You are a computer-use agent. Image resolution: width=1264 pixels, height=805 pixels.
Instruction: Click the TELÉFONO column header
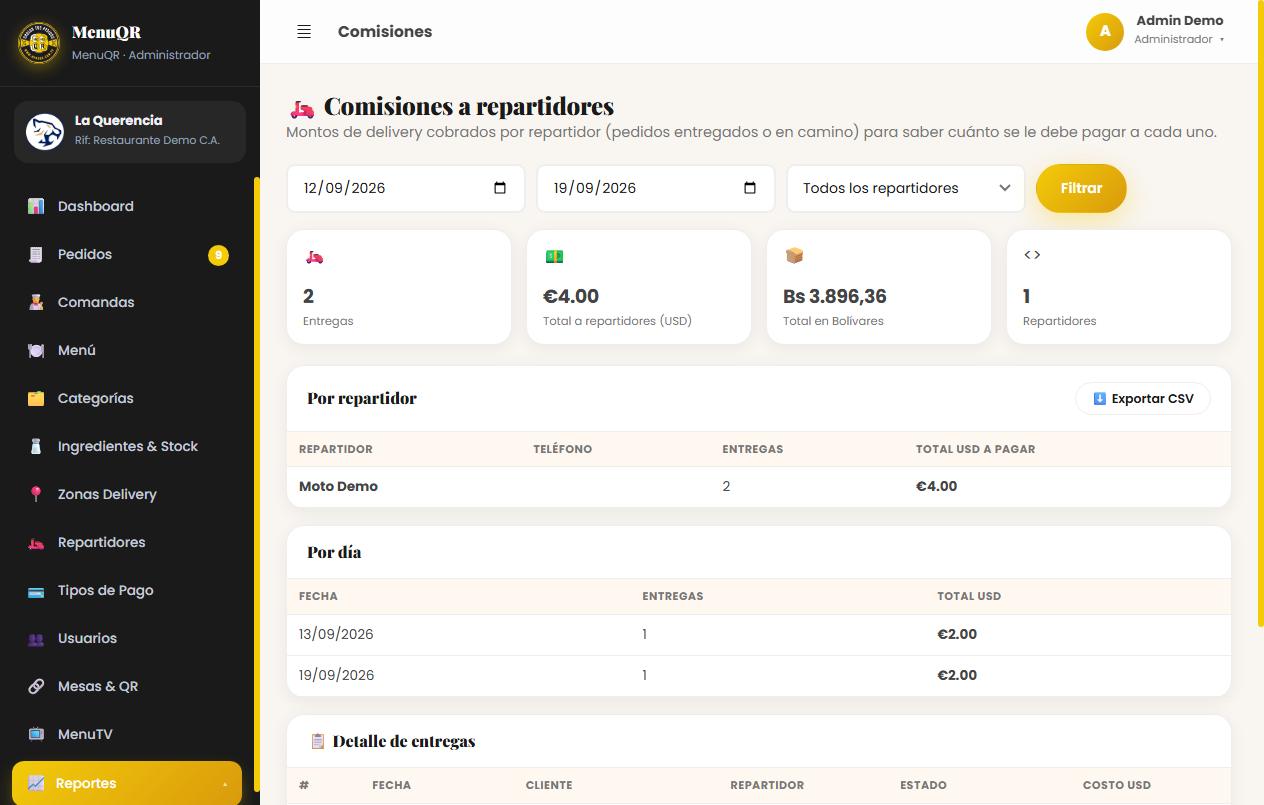[x=563, y=449]
